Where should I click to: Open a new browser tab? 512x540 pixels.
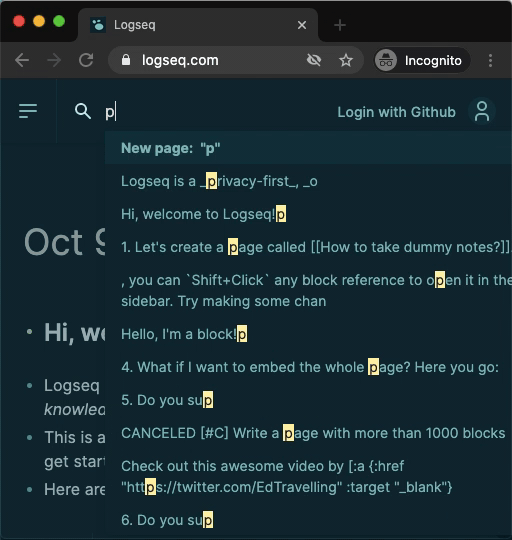pyautogui.click(x=340, y=25)
